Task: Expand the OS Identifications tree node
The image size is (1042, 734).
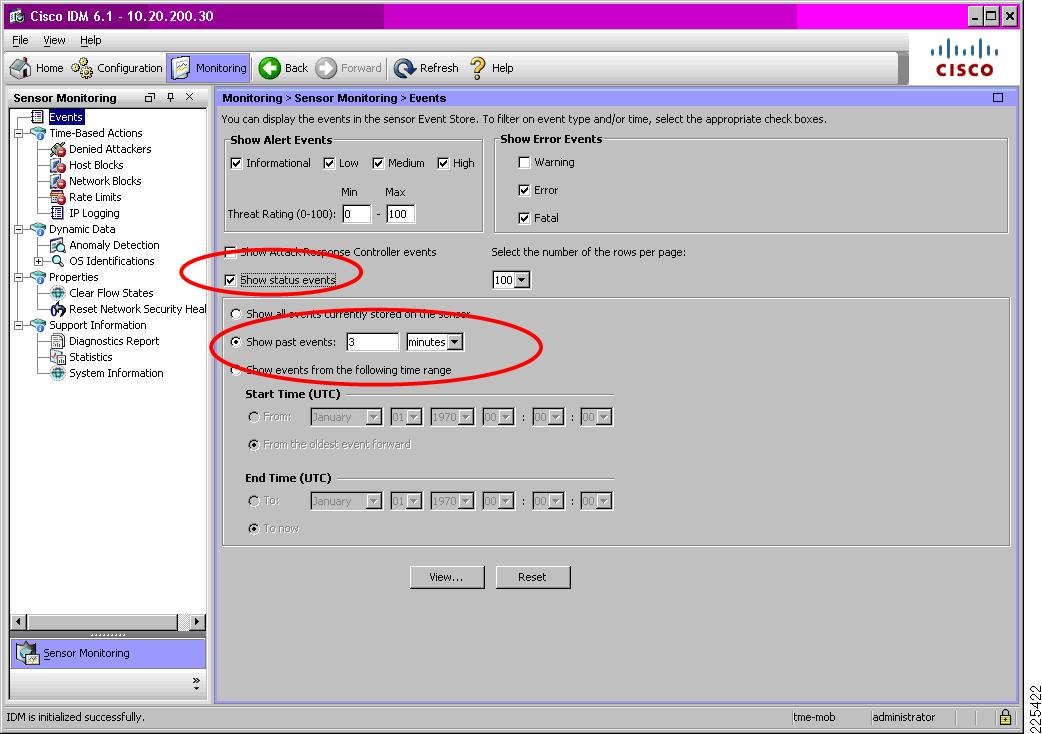Action: (39, 261)
